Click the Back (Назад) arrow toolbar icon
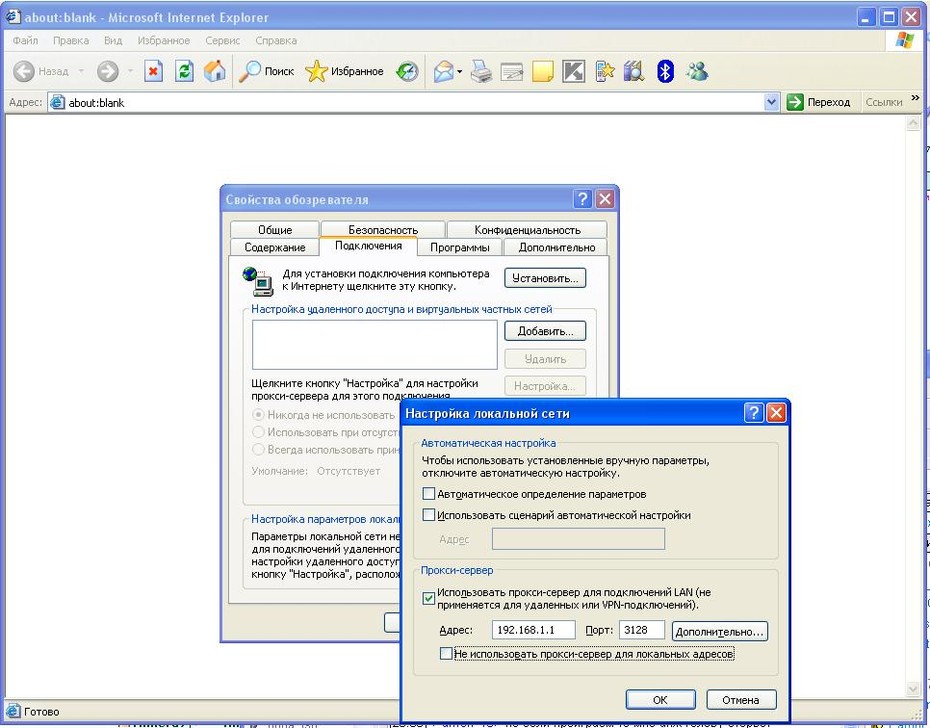Viewport: 930px width, 728px height. 24,71
